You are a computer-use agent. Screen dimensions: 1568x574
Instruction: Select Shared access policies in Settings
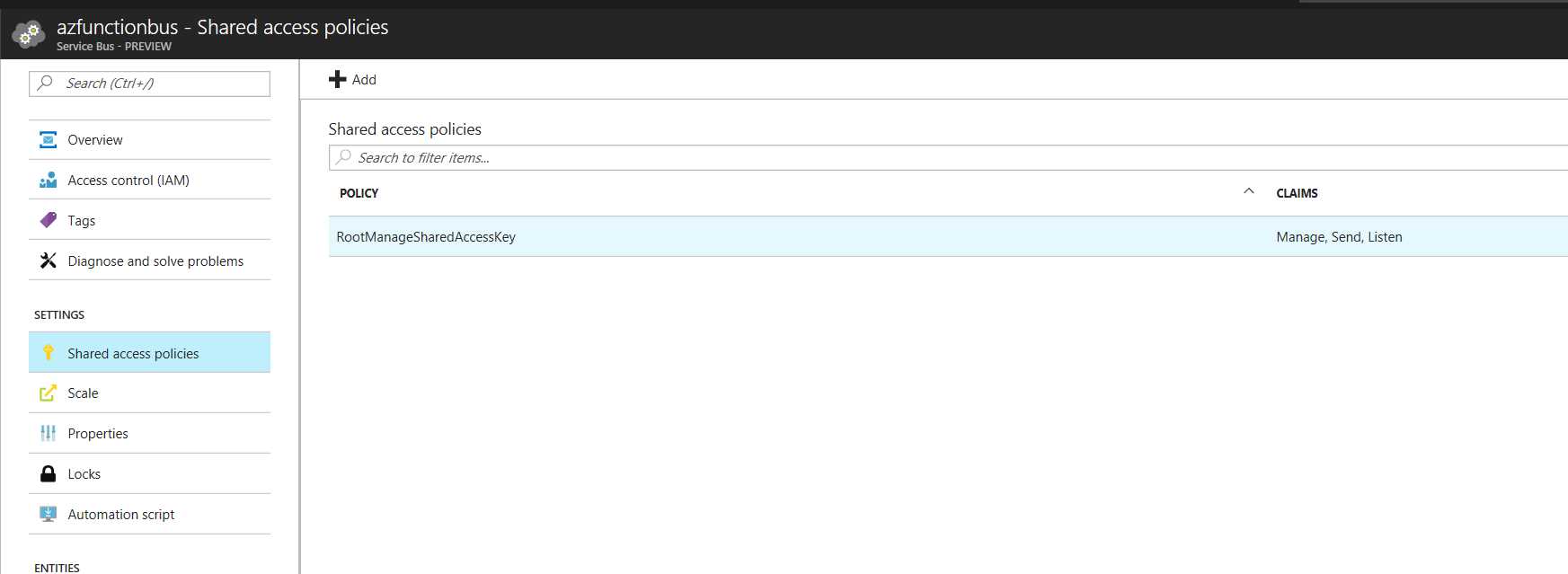pyautogui.click(x=149, y=352)
